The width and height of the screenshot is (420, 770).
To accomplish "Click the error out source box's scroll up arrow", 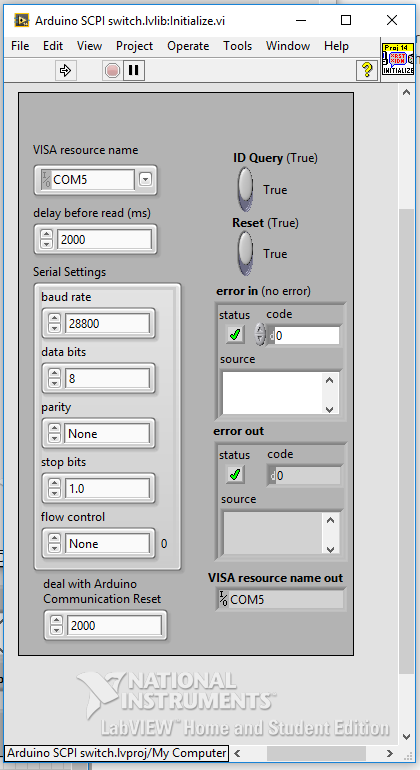I will pos(330,520).
